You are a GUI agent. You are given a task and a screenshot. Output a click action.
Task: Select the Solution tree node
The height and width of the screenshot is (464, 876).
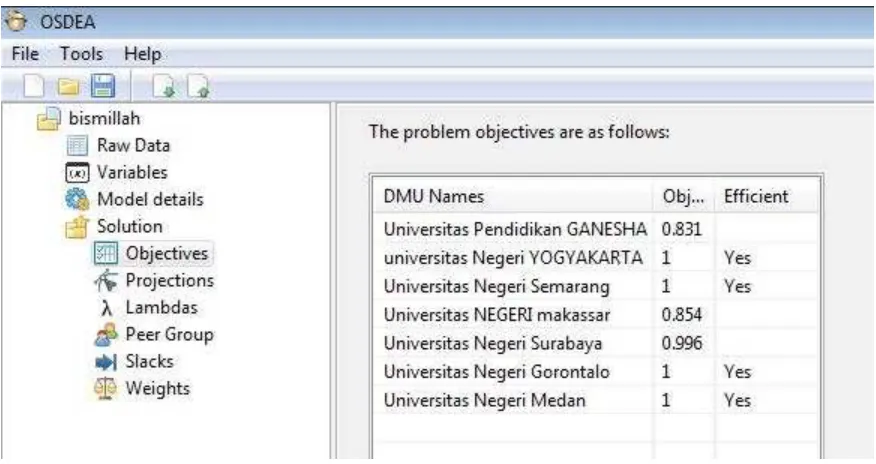coord(130,226)
